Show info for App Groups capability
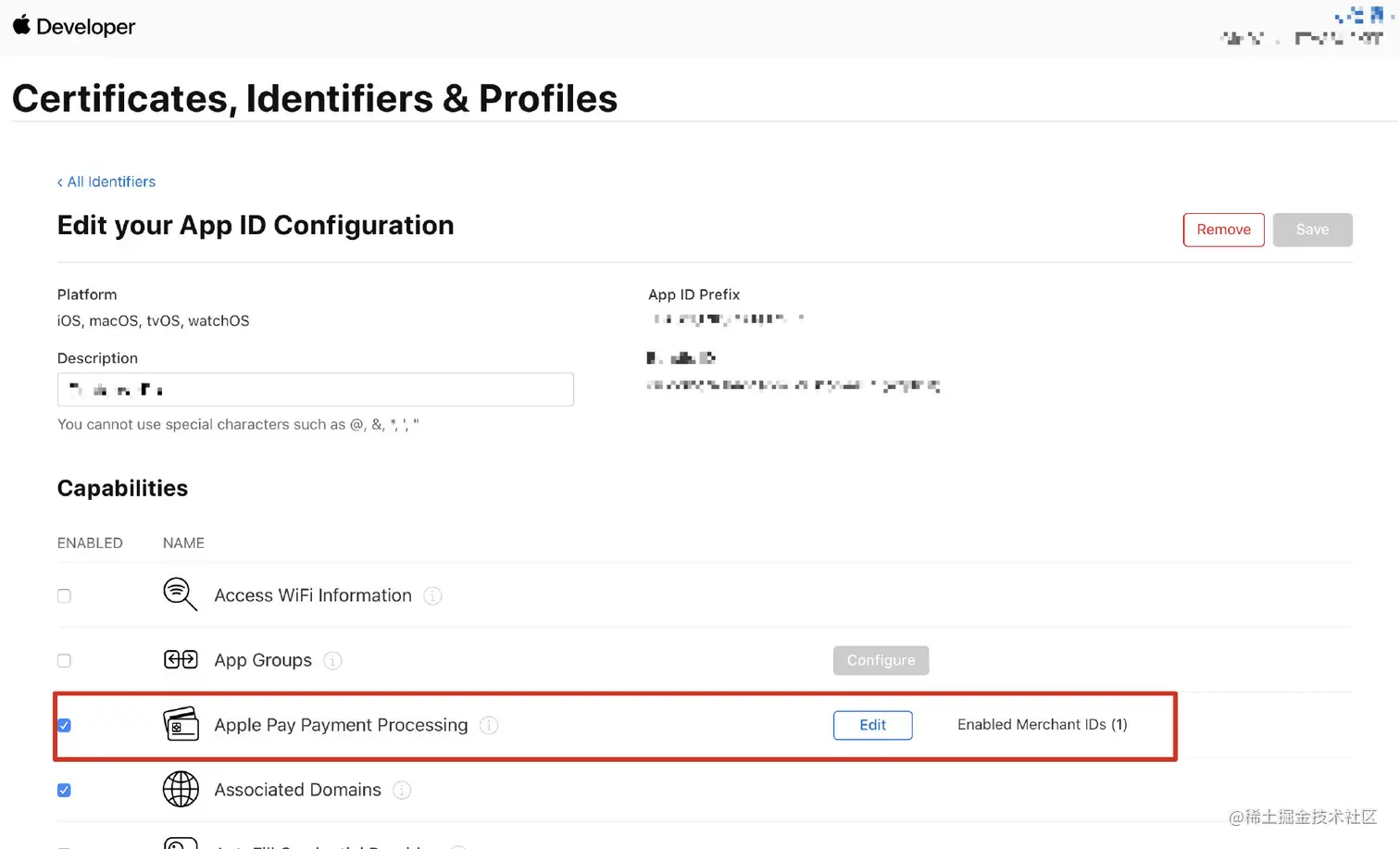 point(332,660)
